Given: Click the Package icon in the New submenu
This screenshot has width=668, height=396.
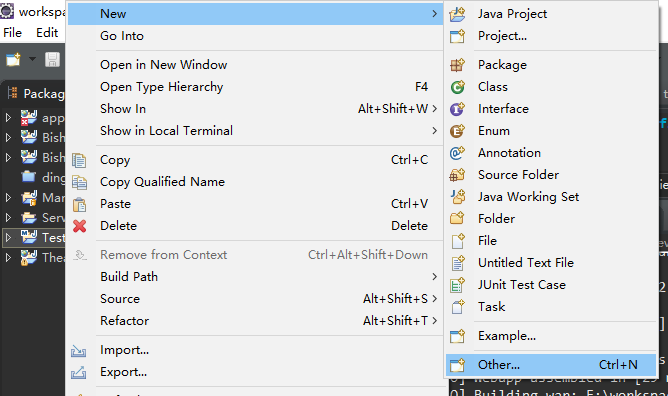Looking at the screenshot, I should click(458, 65).
